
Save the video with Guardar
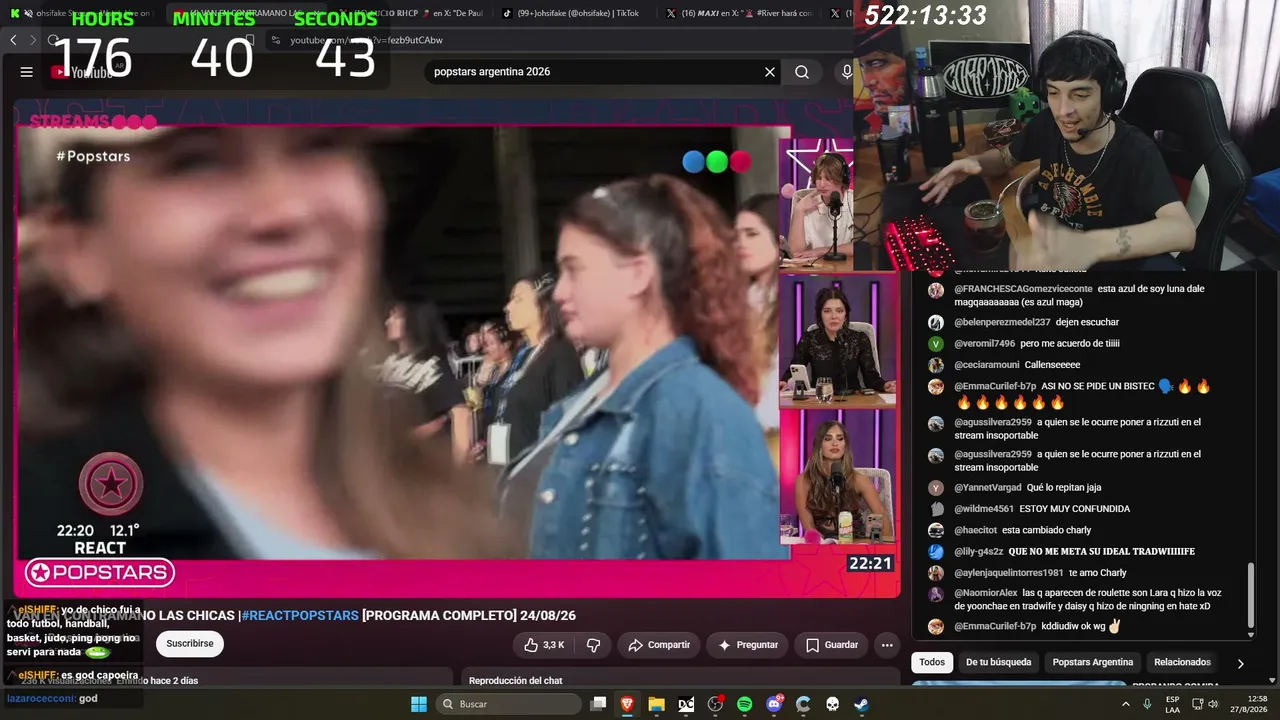832,645
